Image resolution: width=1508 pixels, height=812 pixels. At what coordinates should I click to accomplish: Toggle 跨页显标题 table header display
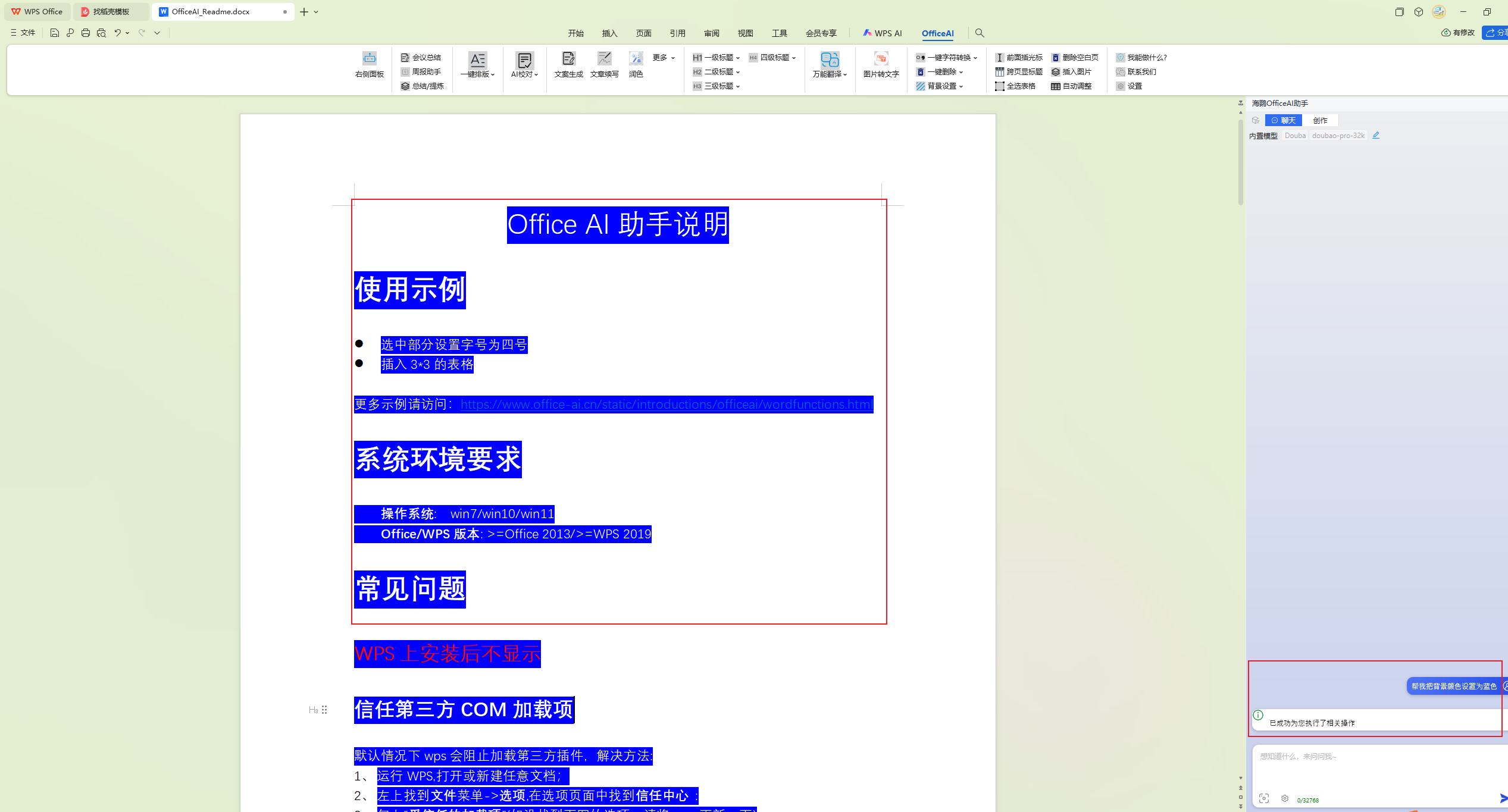pos(1019,71)
